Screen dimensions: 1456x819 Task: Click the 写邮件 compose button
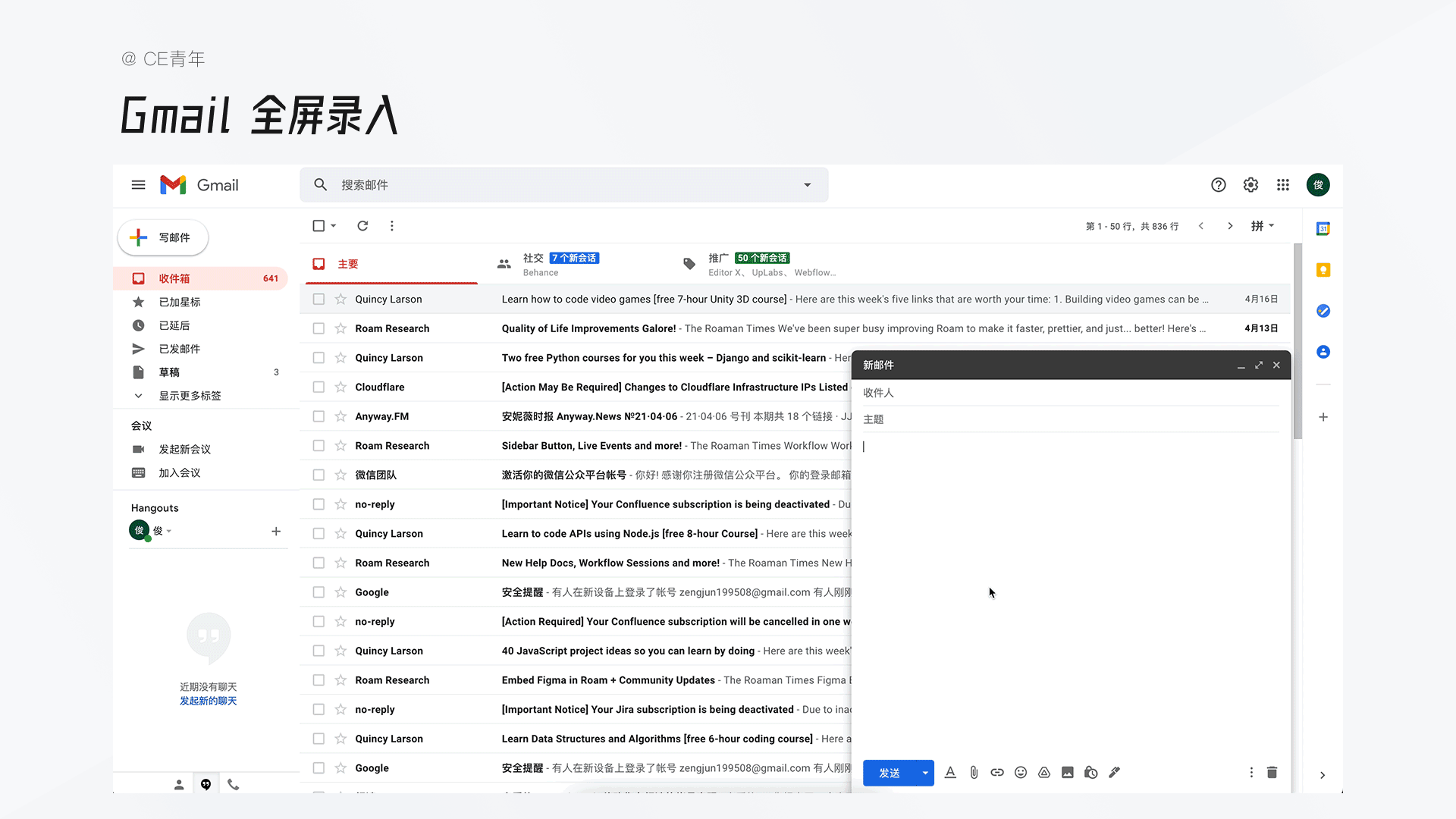[x=163, y=237]
